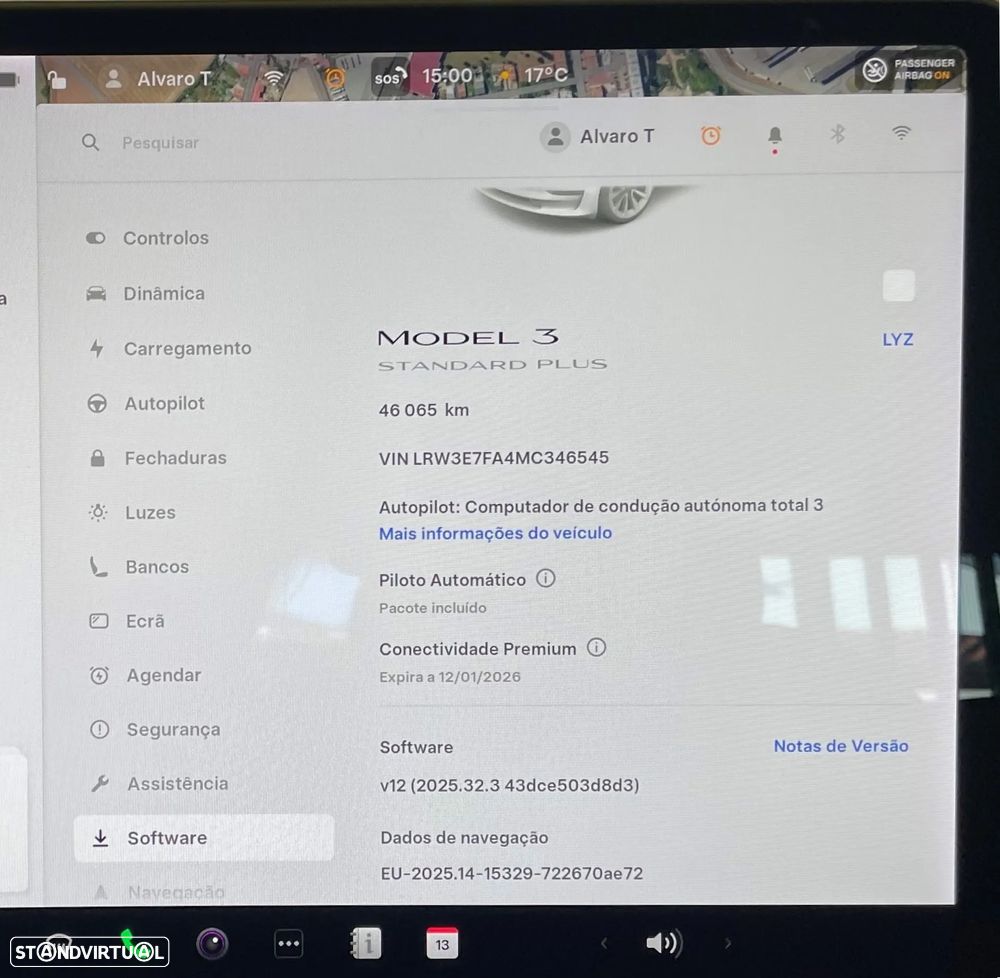Select the Ecrã menu entry
Screen dimensions: 1000x978
(127, 621)
